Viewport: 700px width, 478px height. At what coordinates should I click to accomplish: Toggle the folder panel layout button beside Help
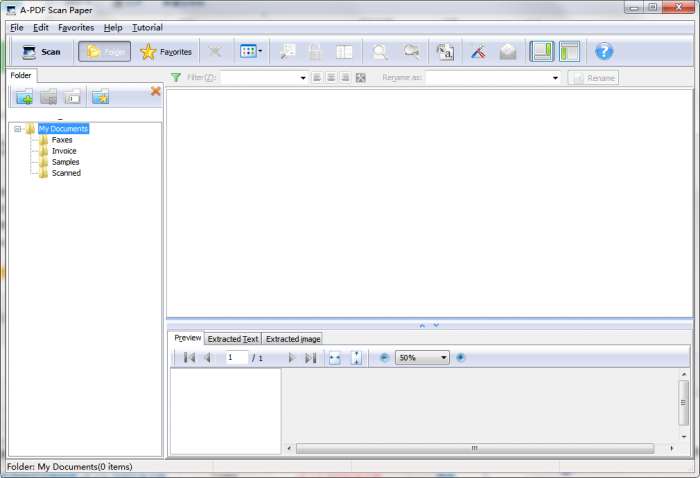tap(569, 52)
